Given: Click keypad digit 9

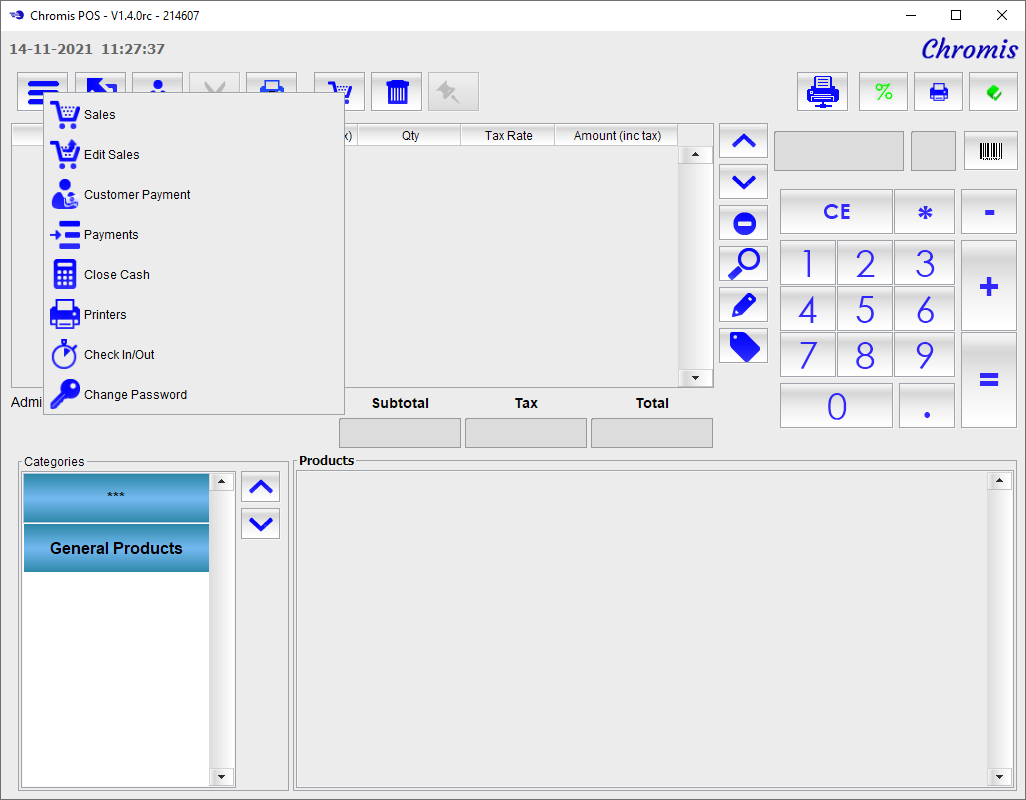Looking at the screenshot, I should pos(925,355).
